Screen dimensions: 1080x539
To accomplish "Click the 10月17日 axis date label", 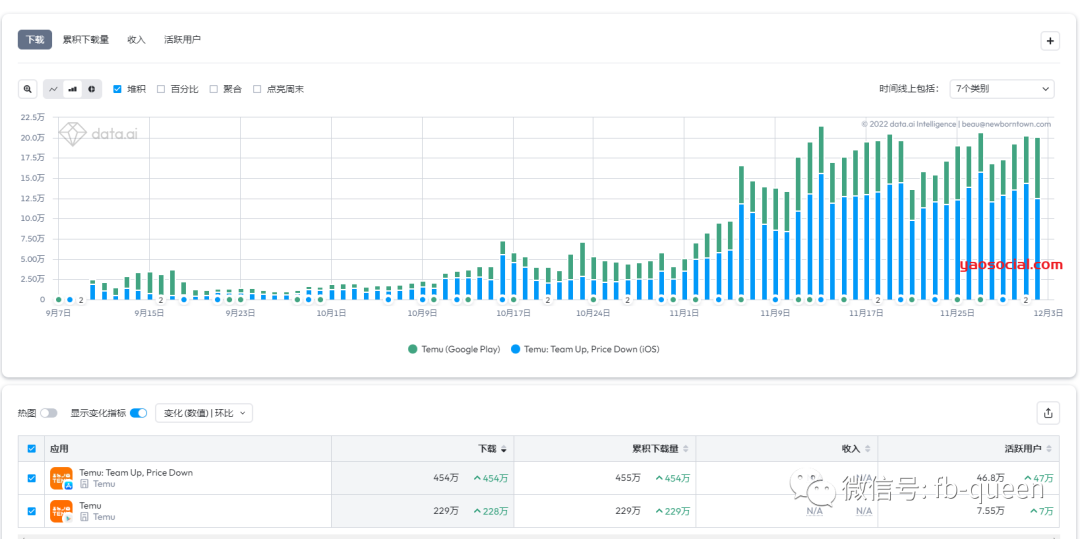I will [x=513, y=313].
